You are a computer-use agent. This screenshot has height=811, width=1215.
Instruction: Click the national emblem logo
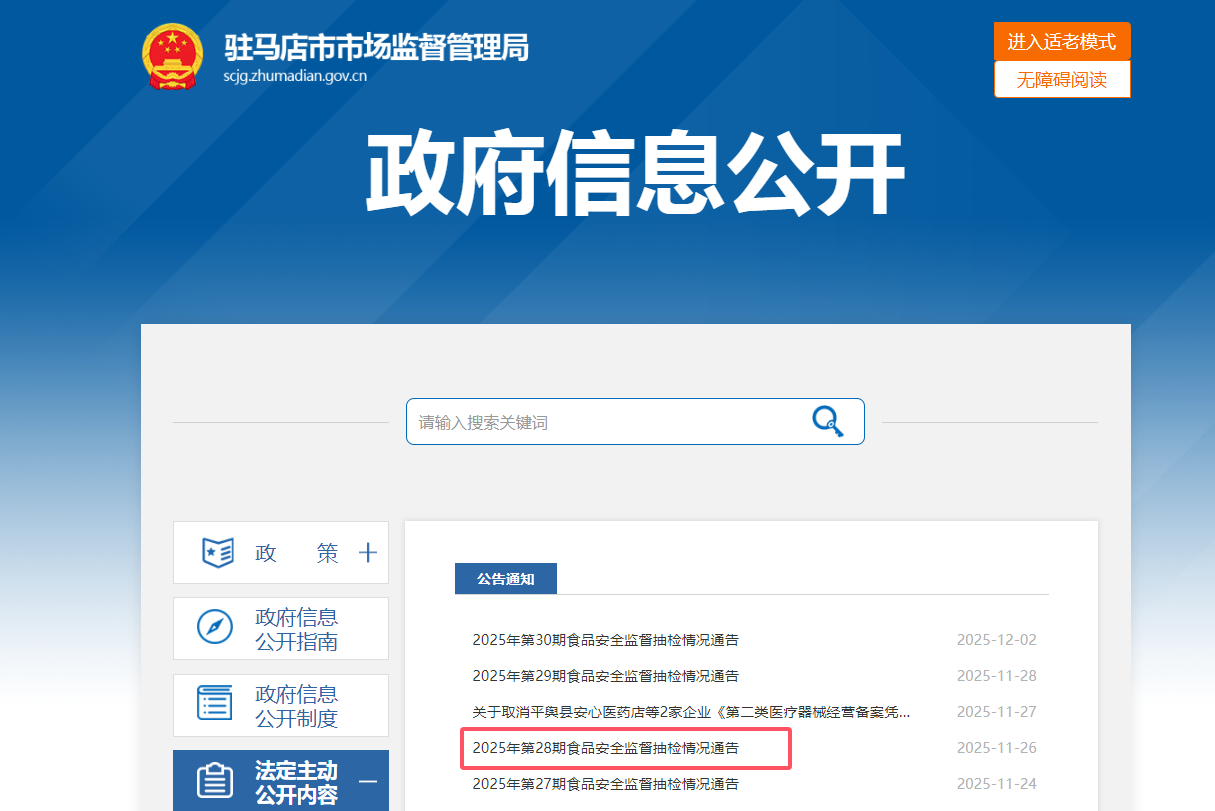172,56
